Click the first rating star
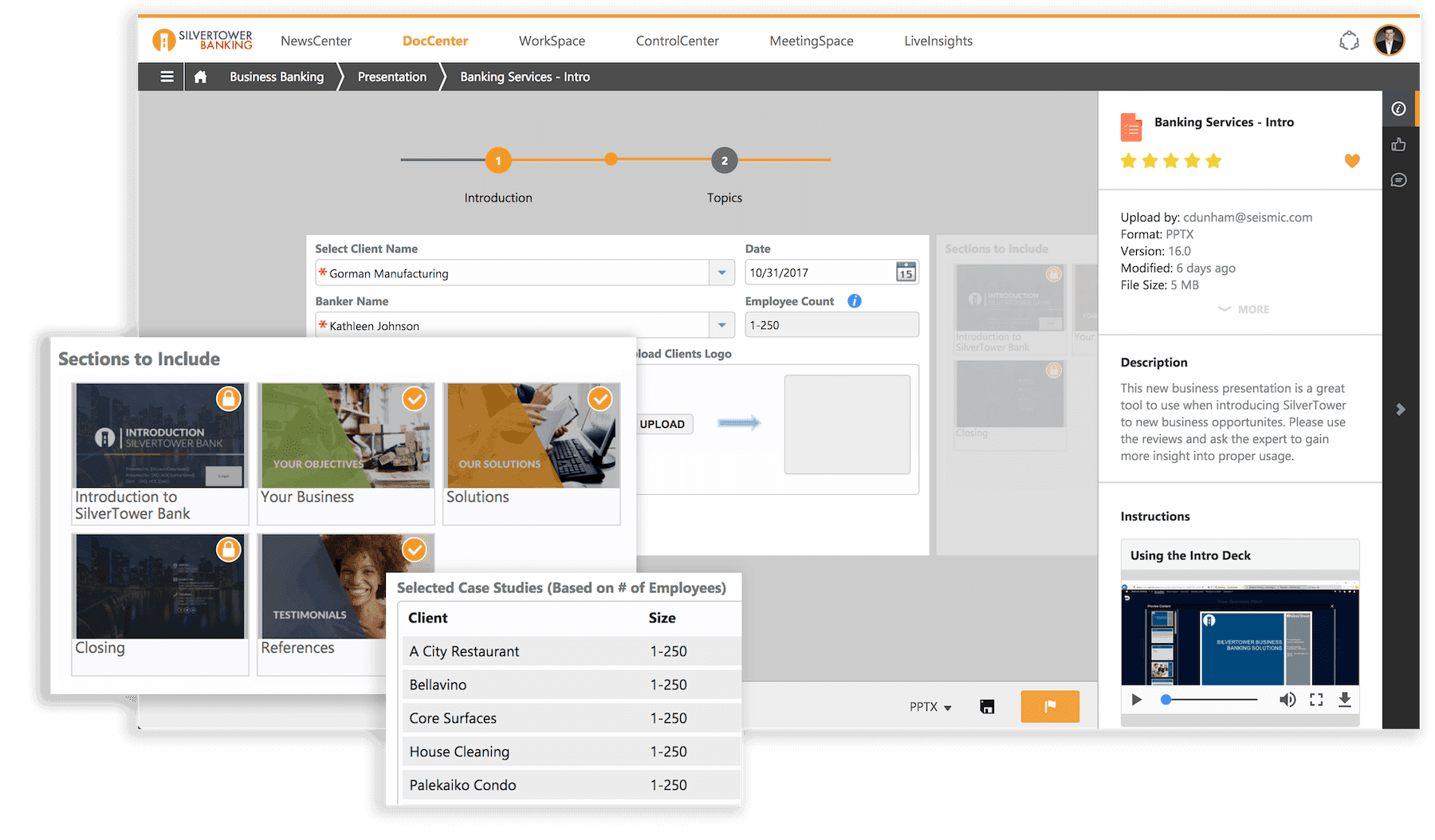This screenshot has height=840, width=1435. coord(1129,161)
